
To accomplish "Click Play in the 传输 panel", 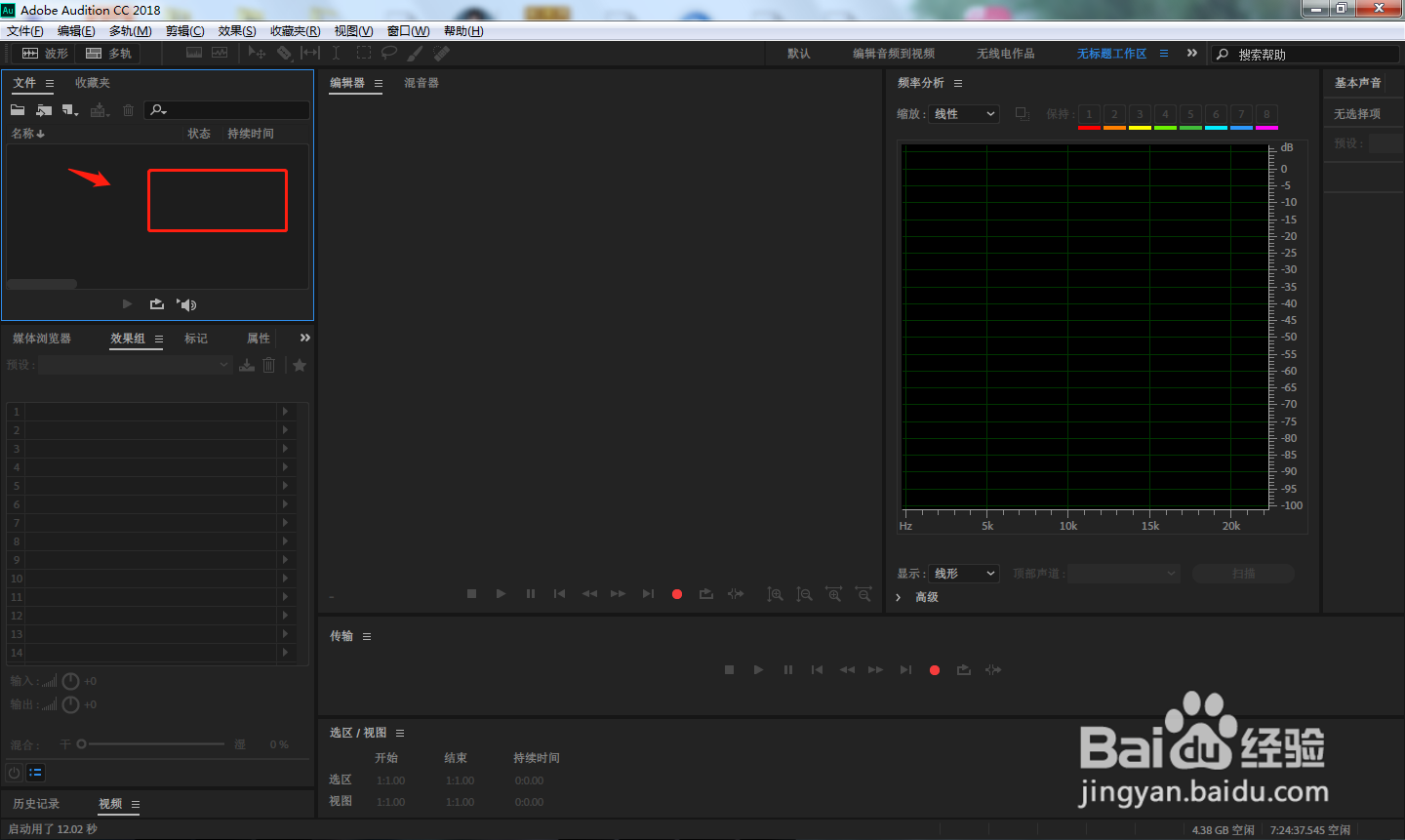I will (x=758, y=669).
